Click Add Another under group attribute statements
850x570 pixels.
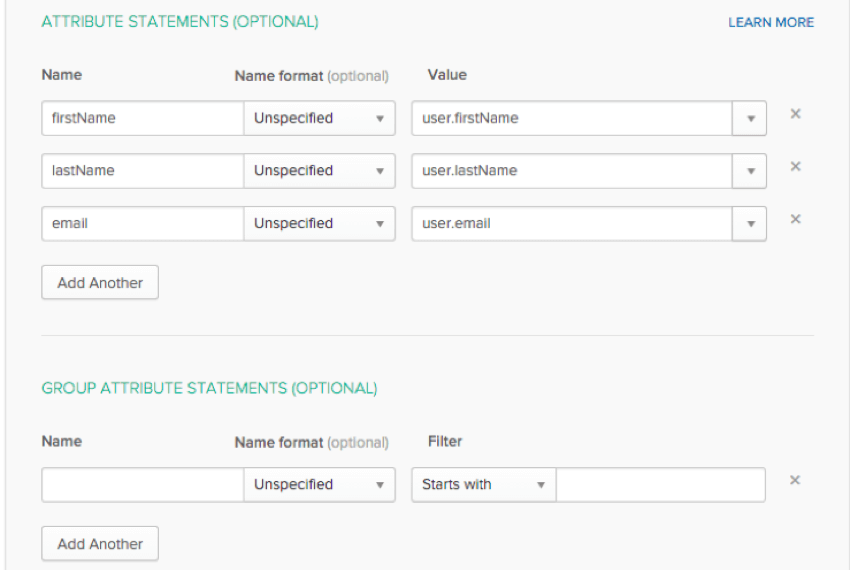(x=100, y=544)
